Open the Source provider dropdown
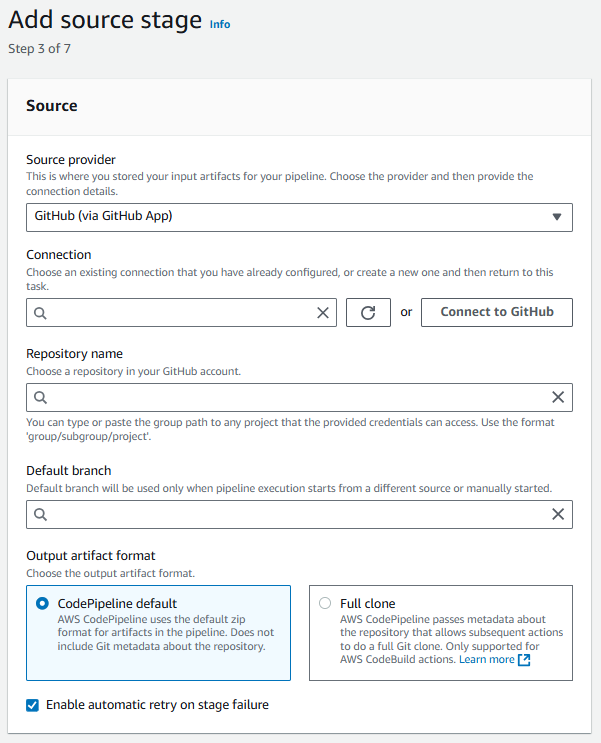This screenshot has width=601, height=743. [299, 217]
